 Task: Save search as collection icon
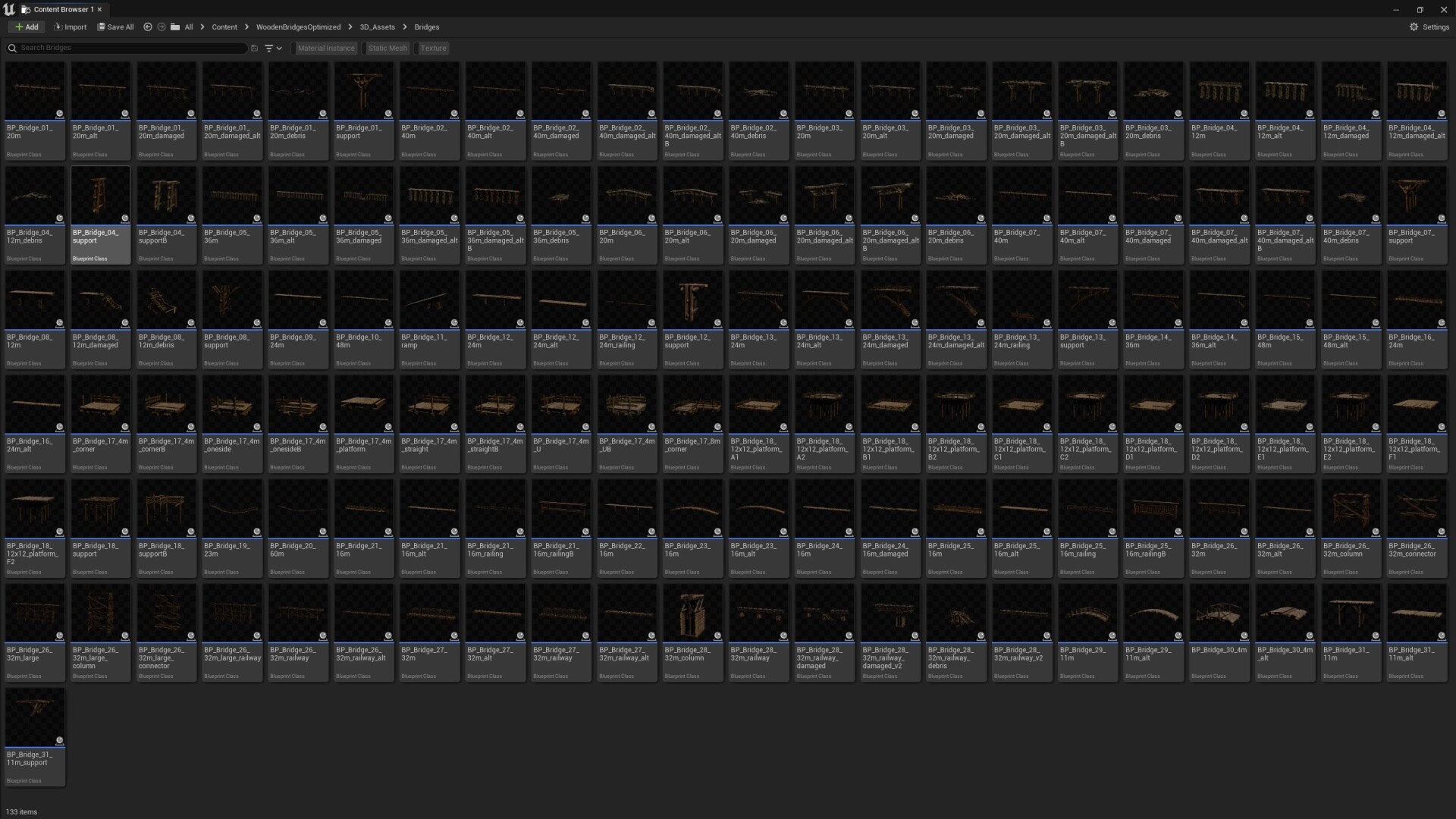point(255,48)
